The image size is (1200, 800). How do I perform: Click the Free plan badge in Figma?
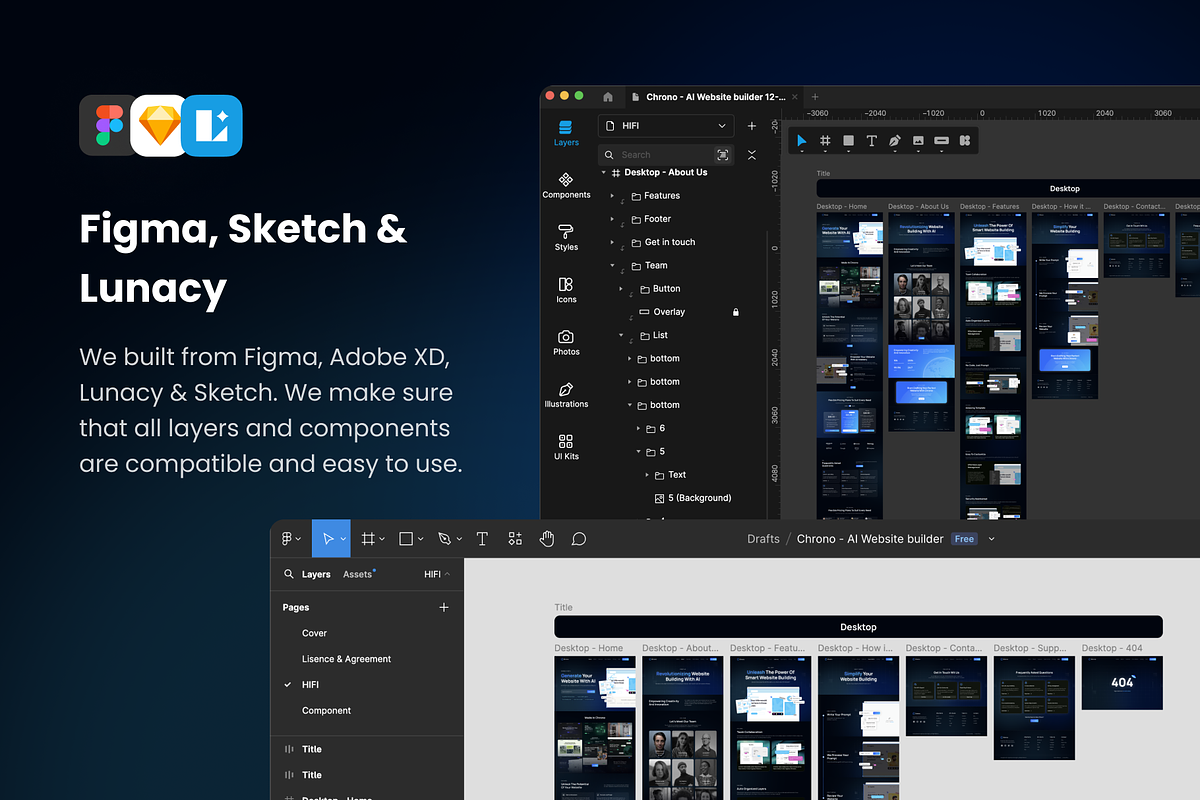[964, 539]
